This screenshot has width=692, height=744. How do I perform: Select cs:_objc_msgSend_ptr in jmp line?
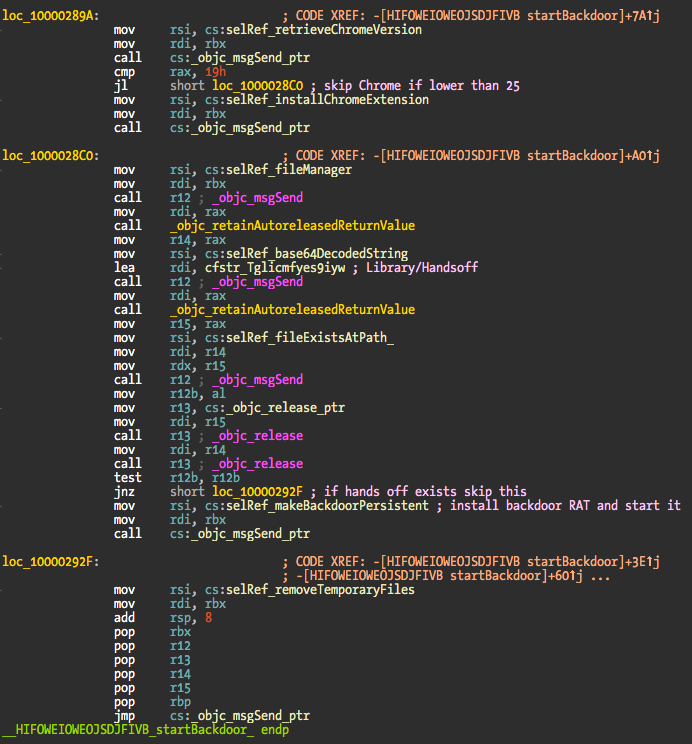pos(240,716)
